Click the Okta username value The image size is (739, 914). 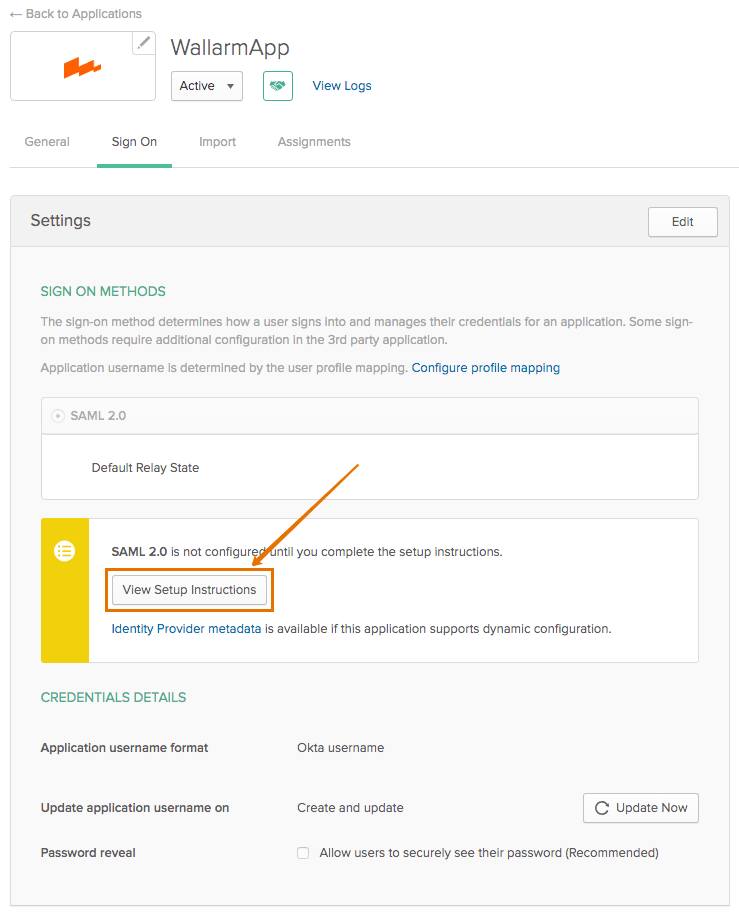(x=340, y=748)
